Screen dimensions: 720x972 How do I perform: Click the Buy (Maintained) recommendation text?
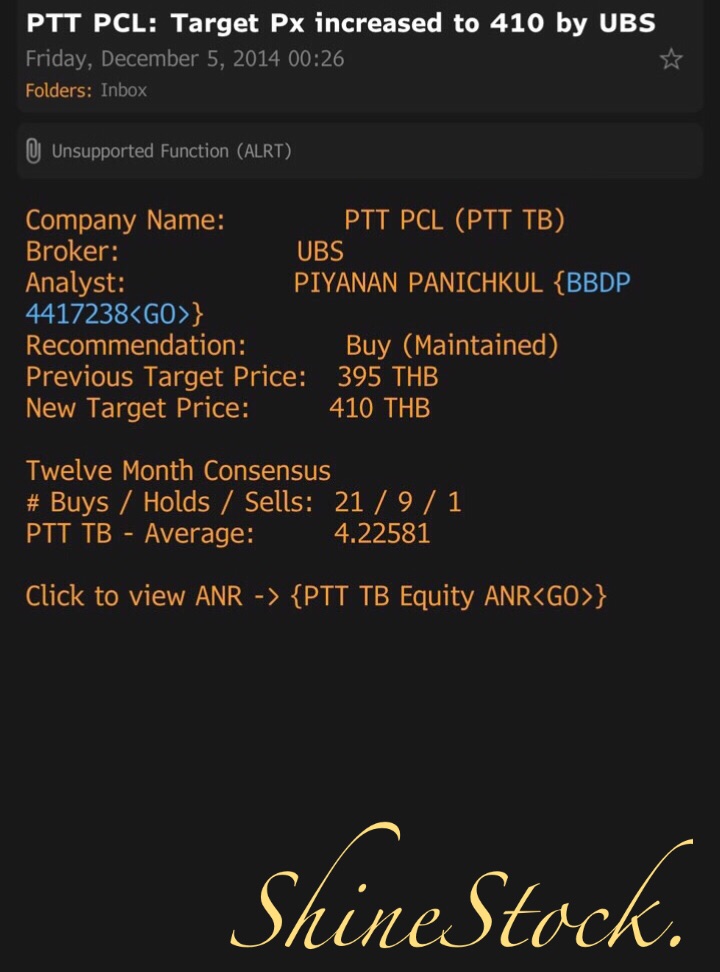coord(452,346)
